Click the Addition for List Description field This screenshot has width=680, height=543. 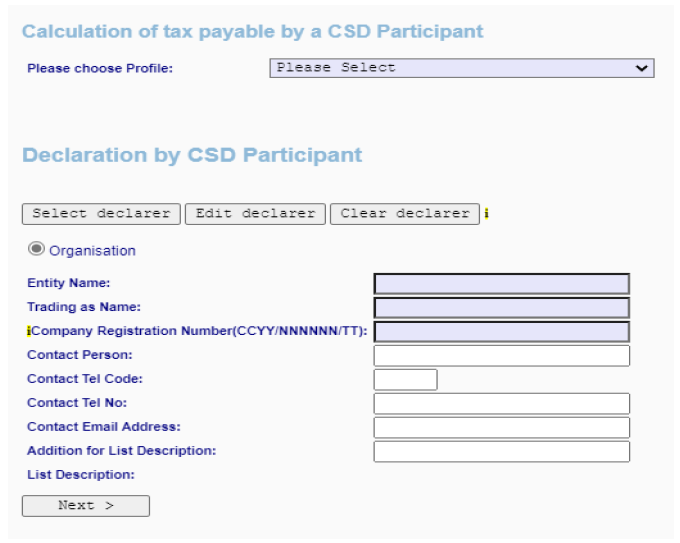point(502,451)
